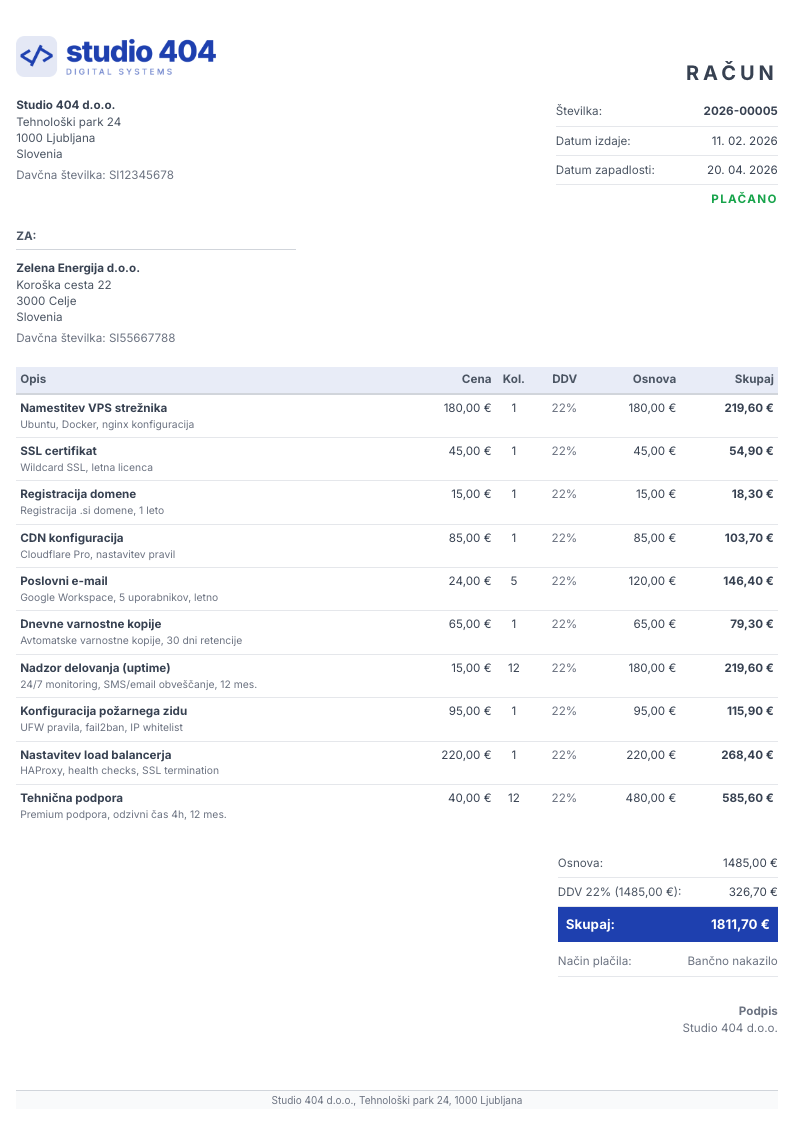Click the Nastavitev load balancerja item

[x=96, y=755]
